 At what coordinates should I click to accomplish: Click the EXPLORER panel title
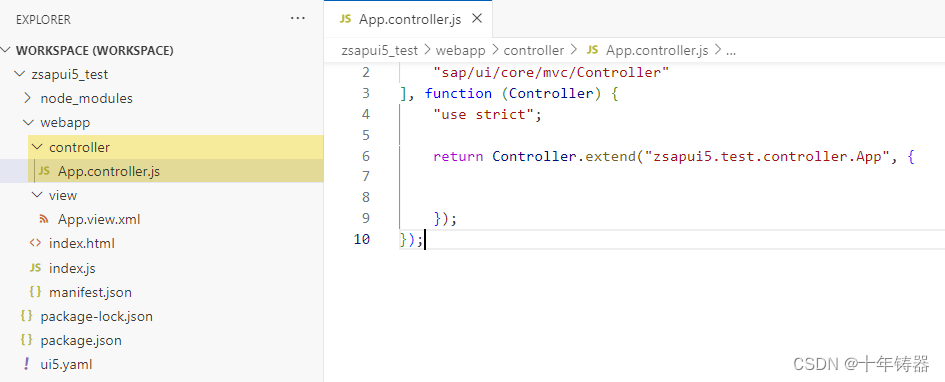pyautogui.click(x=43, y=20)
